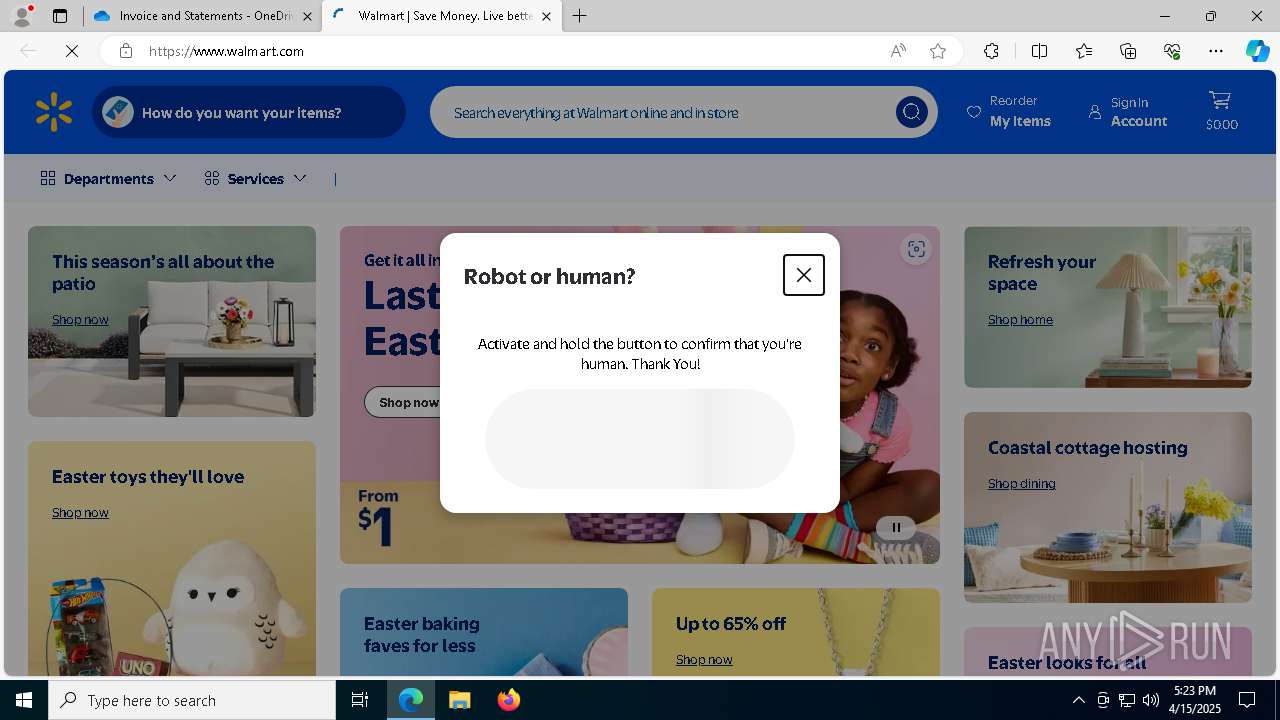Show hidden system tray icons
Viewport: 1280px width, 720px height.
1078,700
